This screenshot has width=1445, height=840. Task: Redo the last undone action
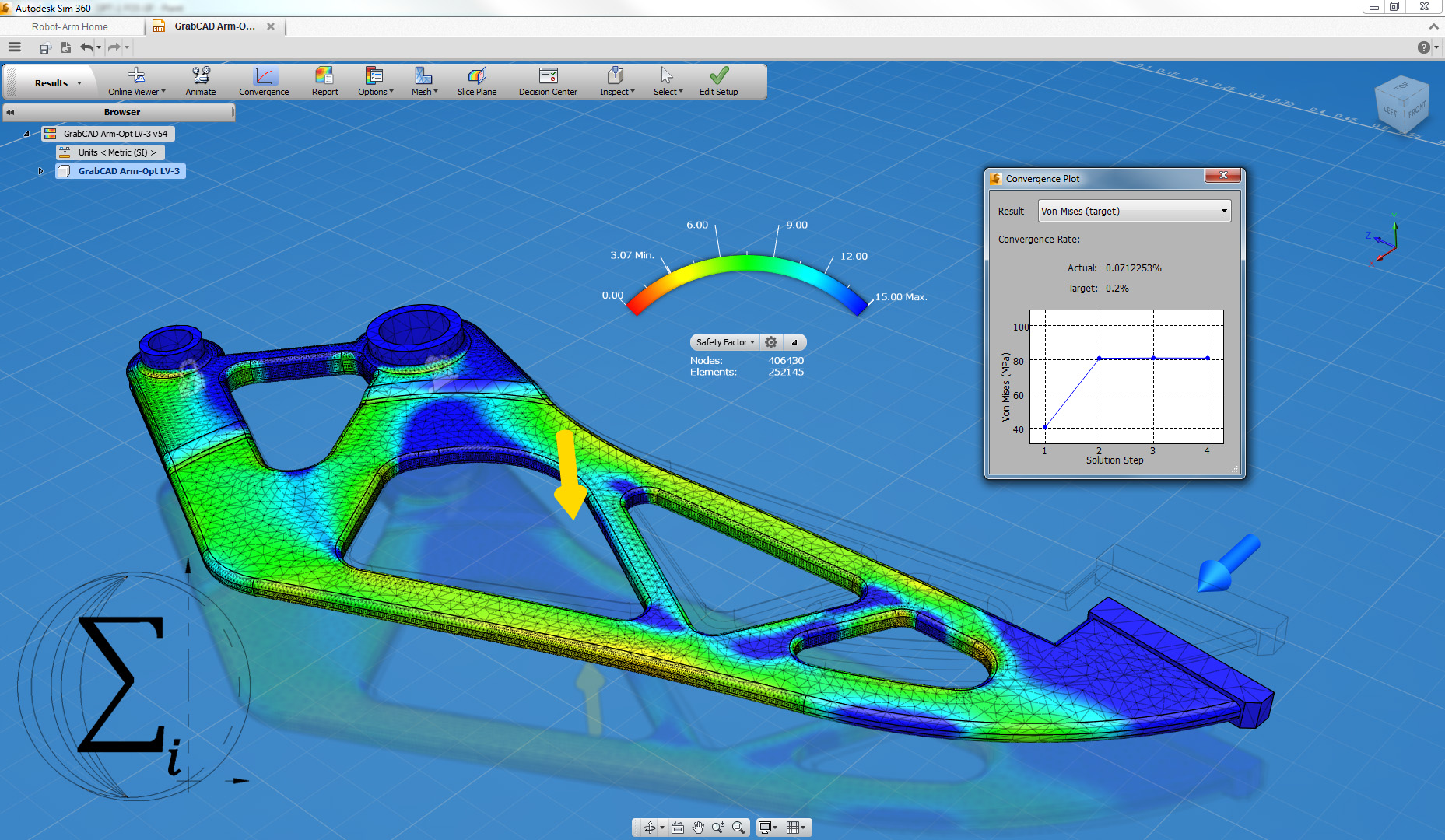click(114, 48)
